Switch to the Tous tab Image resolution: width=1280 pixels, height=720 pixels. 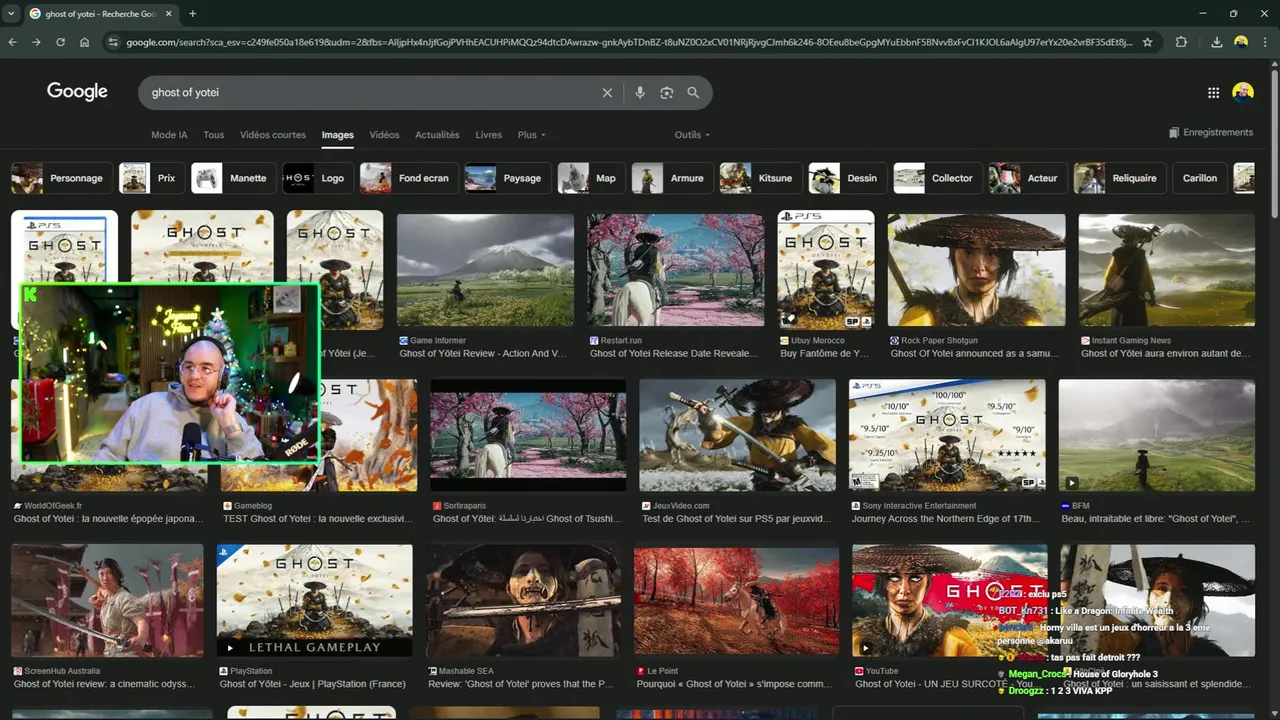(213, 135)
